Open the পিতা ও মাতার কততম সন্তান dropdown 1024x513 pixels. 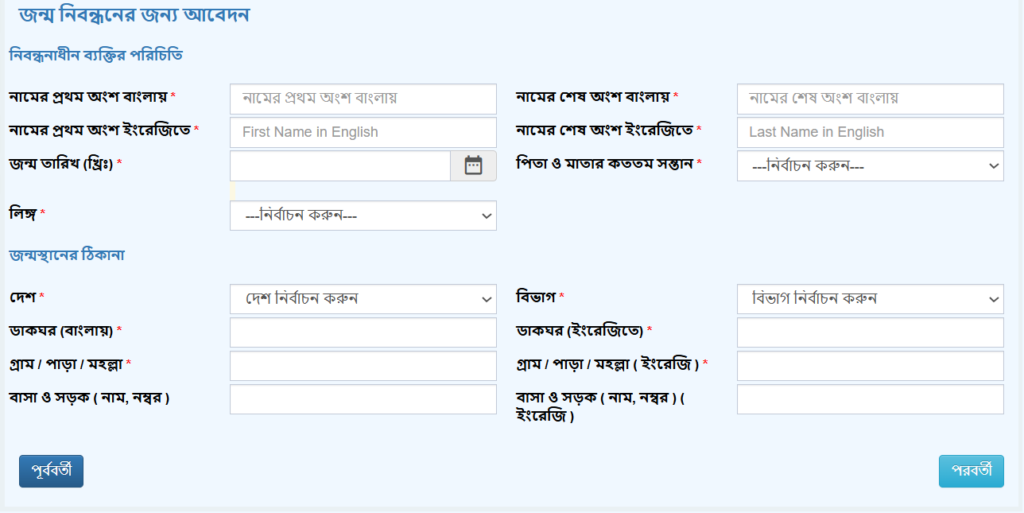click(x=870, y=166)
